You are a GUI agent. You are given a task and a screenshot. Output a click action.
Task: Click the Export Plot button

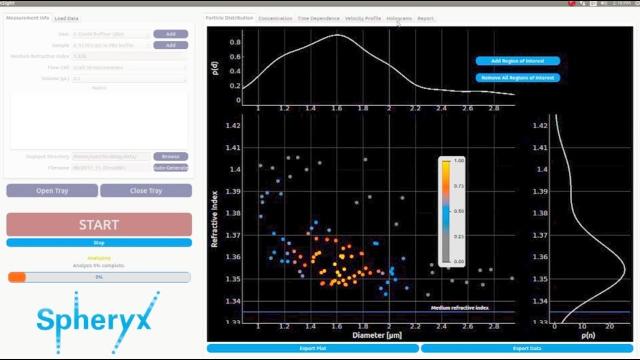click(313, 348)
